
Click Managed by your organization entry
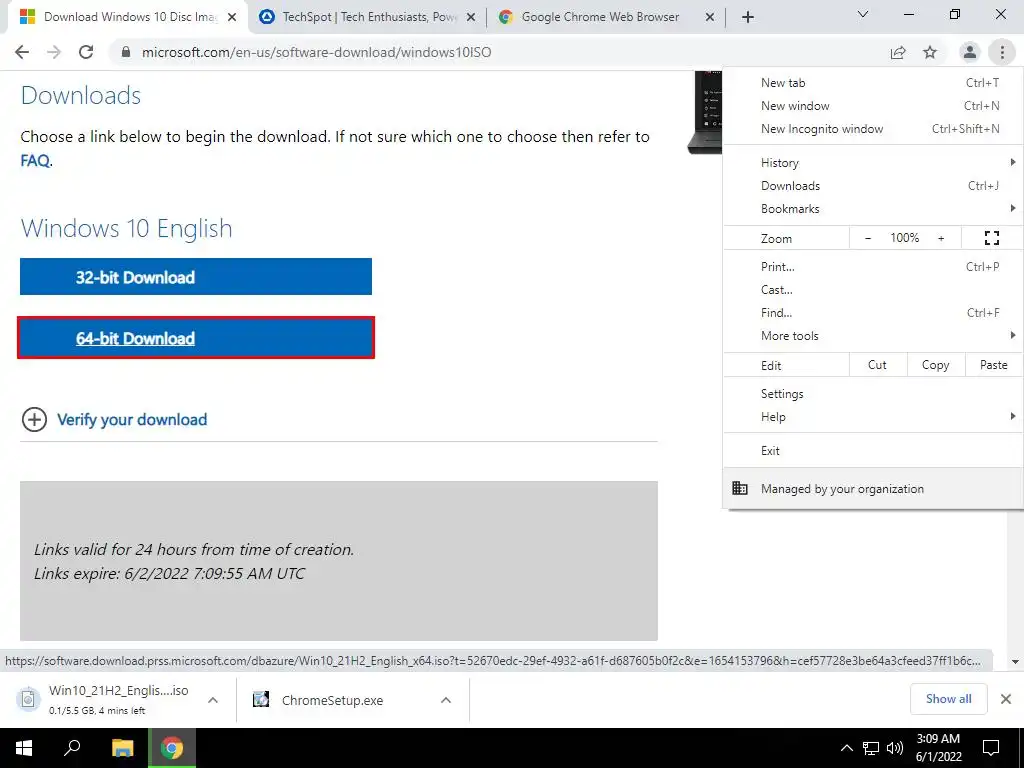pos(872,488)
